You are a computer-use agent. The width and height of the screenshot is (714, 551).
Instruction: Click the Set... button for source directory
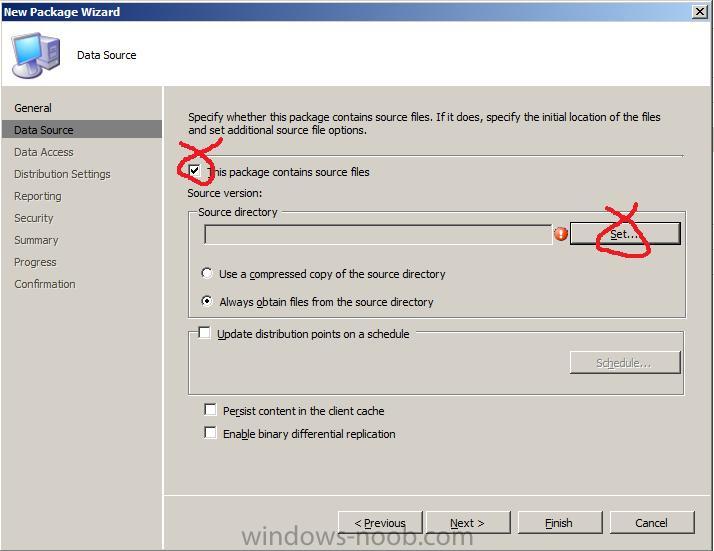pos(625,234)
